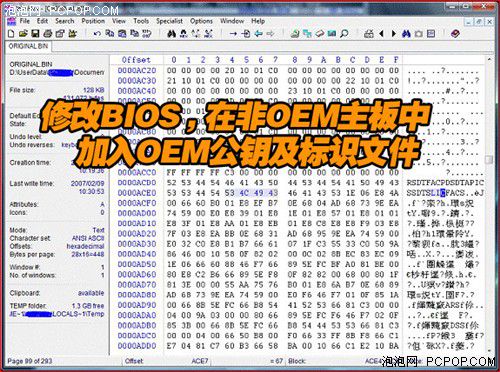Click the Open file folder icon
Screen dimensions: 500x372
23,34
